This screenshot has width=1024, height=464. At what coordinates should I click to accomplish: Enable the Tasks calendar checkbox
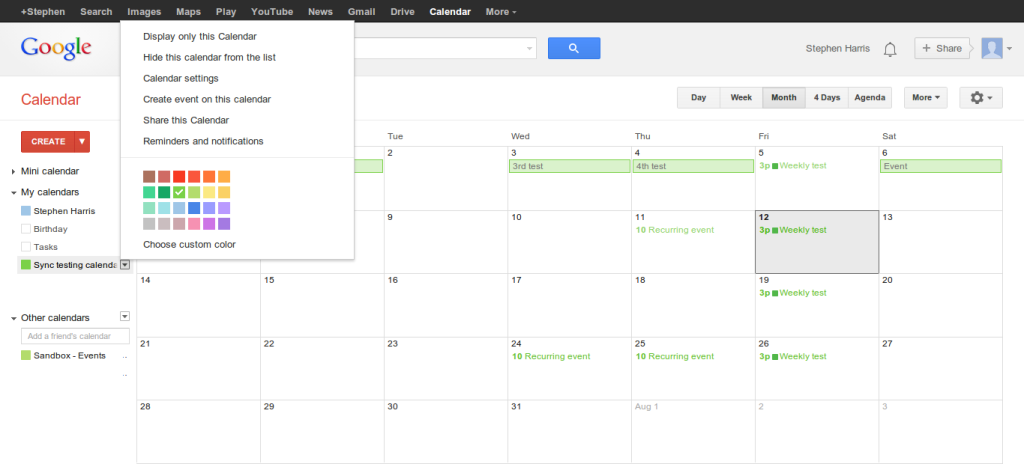point(26,247)
